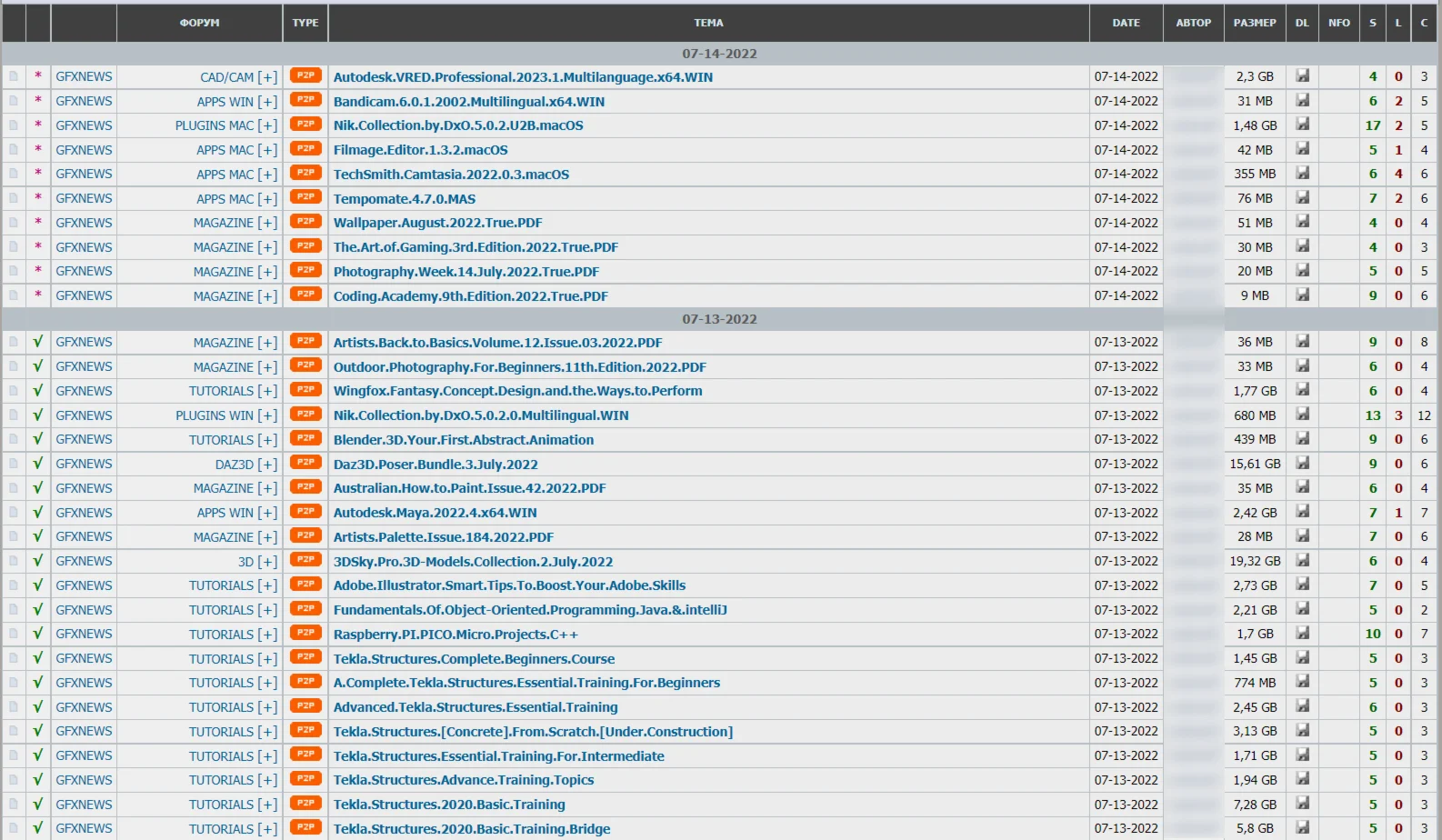Expand the [+] beside 3D in the 3DSky.Pro row
Image resolution: width=1442 pixels, height=840 pixels.
point(267,562)
